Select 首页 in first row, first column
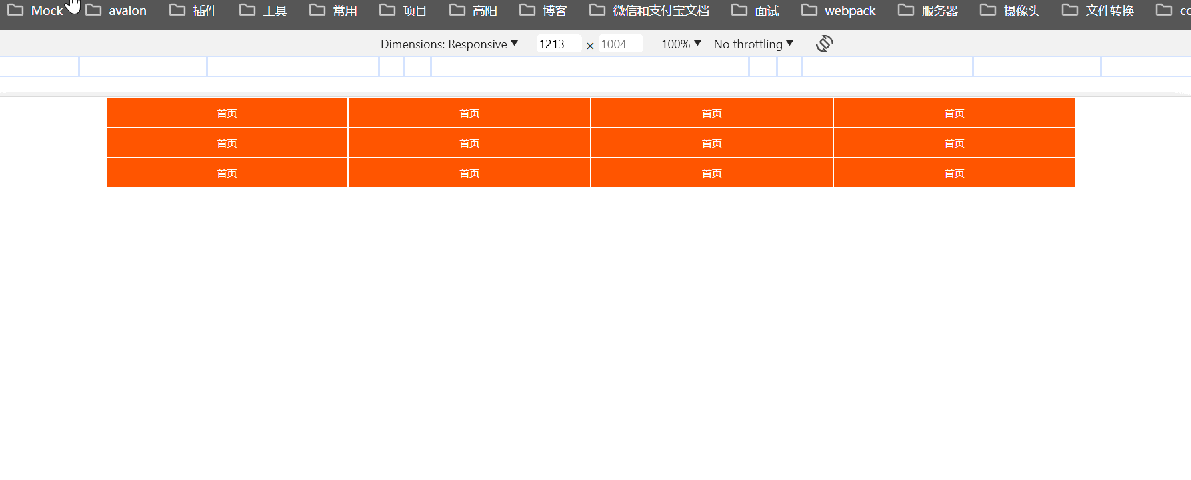 (227, 113)
